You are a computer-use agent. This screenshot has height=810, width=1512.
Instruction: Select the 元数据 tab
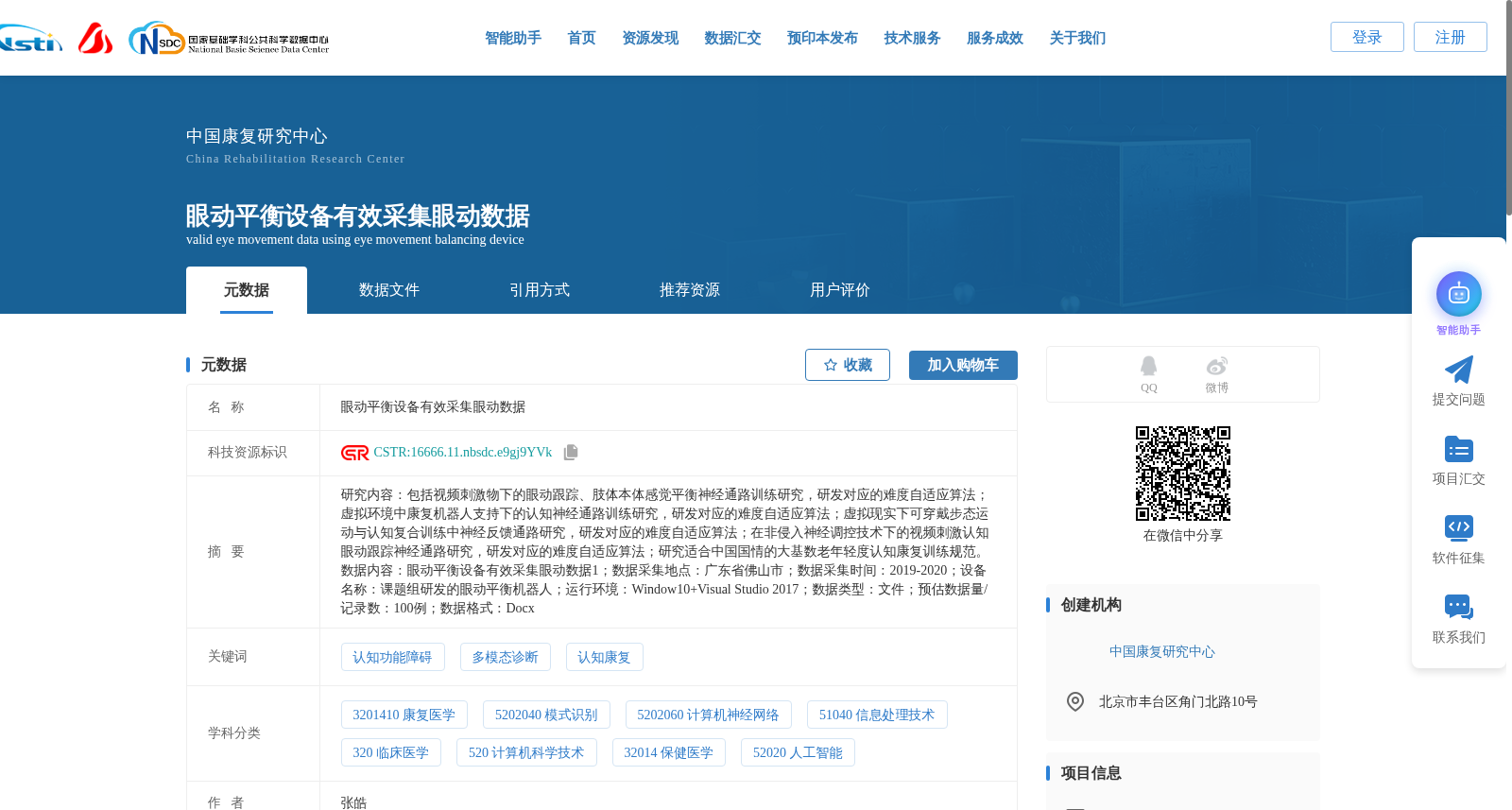tap(247, 290)
